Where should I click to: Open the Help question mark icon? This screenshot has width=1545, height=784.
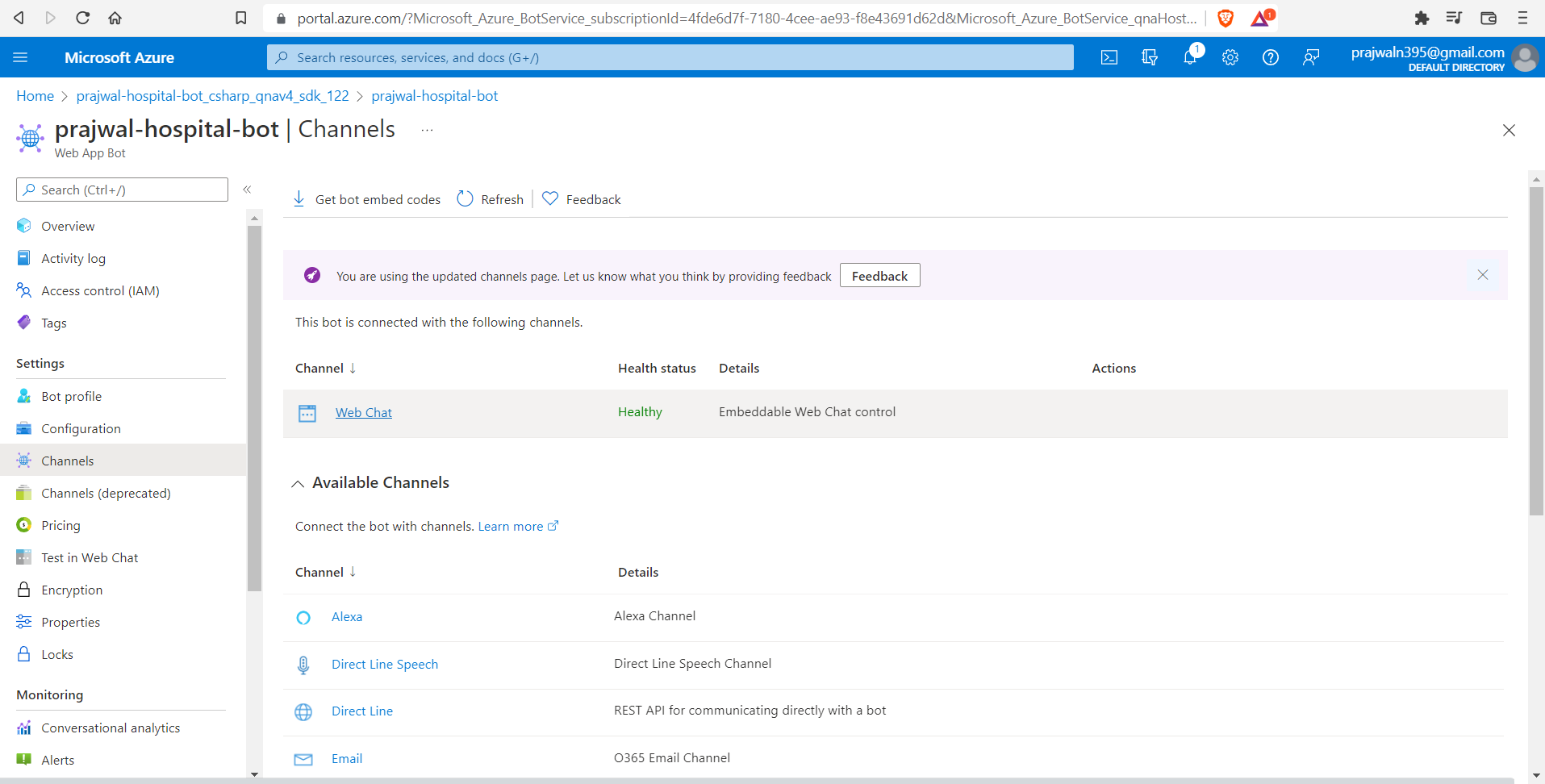[1271, 56]
